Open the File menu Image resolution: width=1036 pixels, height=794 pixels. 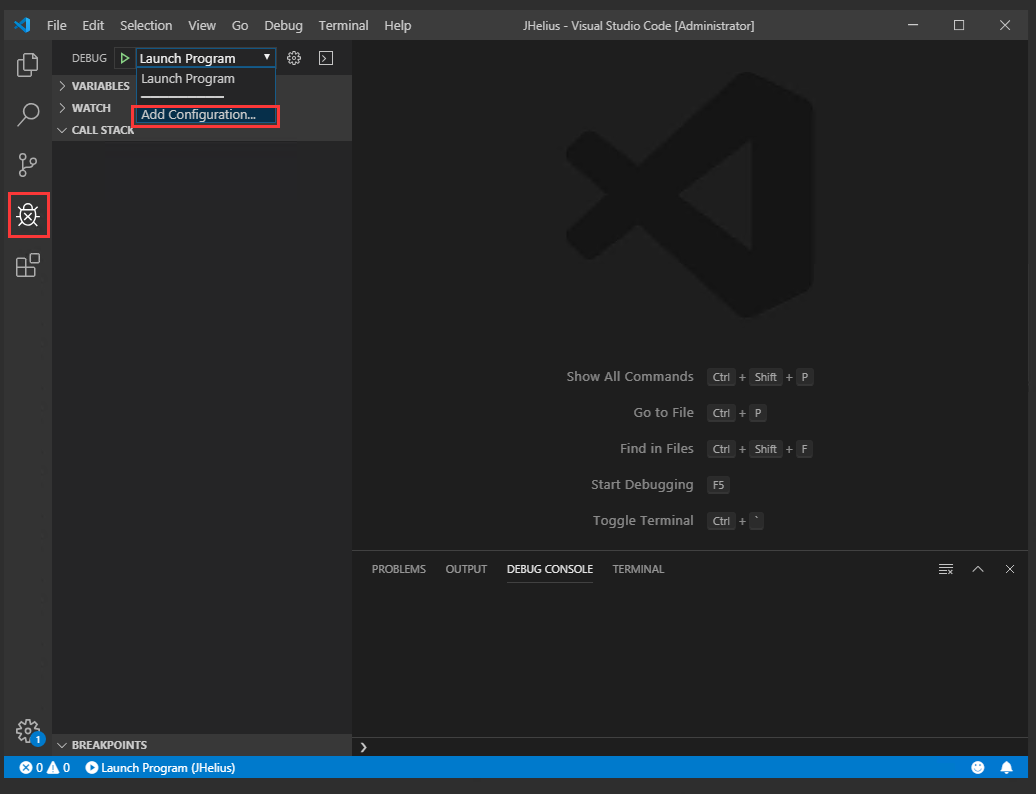[x=57, y=25]
